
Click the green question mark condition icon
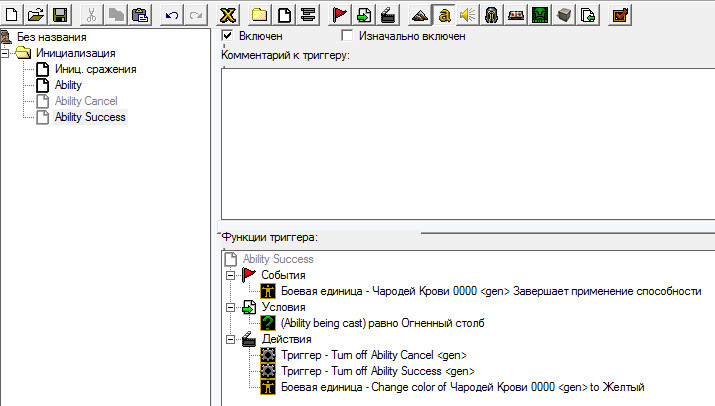point(268,323)
